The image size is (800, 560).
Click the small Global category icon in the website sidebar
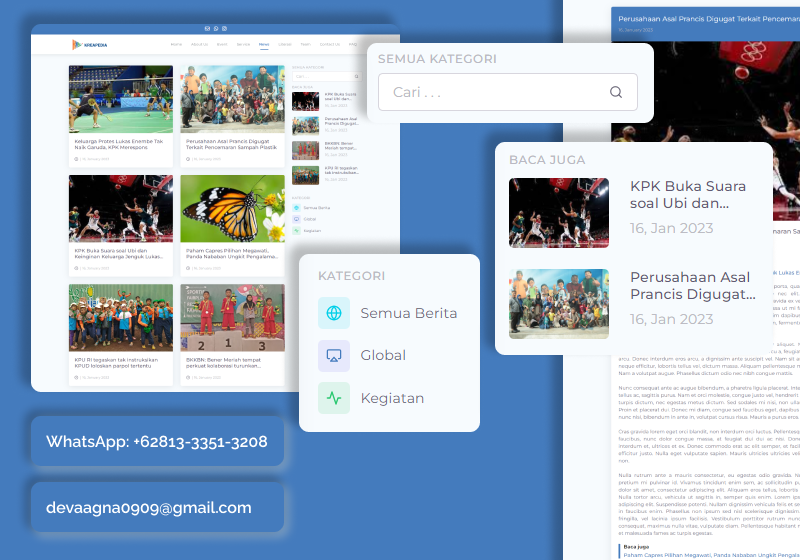tap(296, 219)
